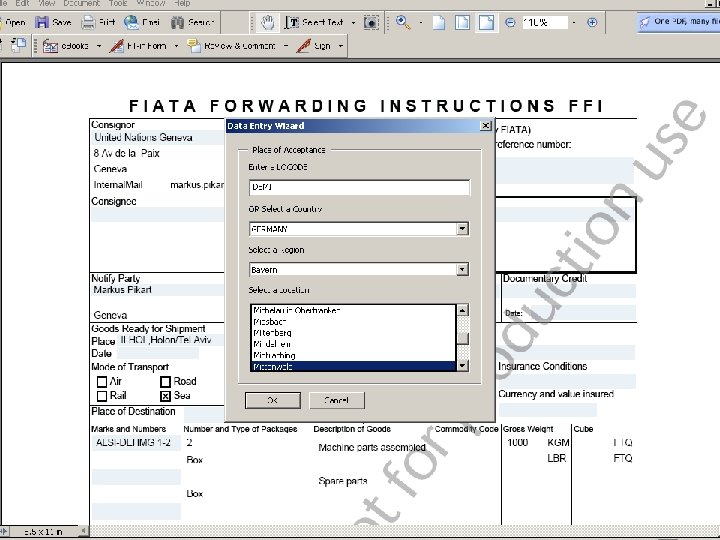Toggle the Rail transport checkbox
Screen dimensions: 720x540
click(x=102, y=396)
